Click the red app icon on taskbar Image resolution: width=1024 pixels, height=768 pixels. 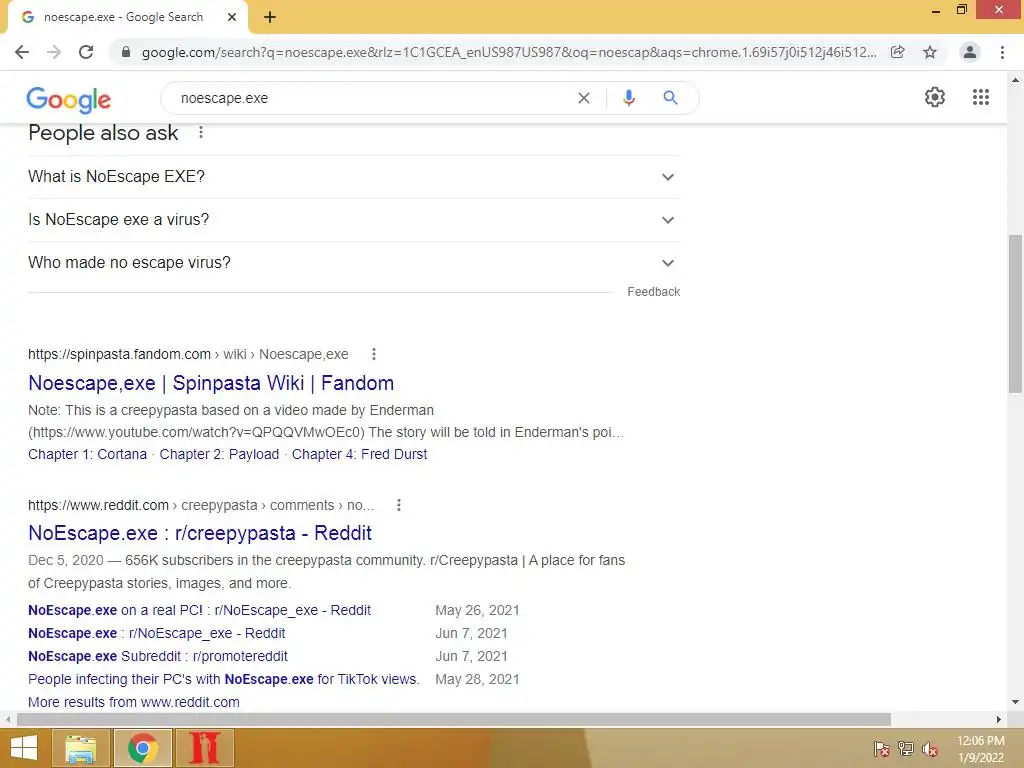coord(204,748)
